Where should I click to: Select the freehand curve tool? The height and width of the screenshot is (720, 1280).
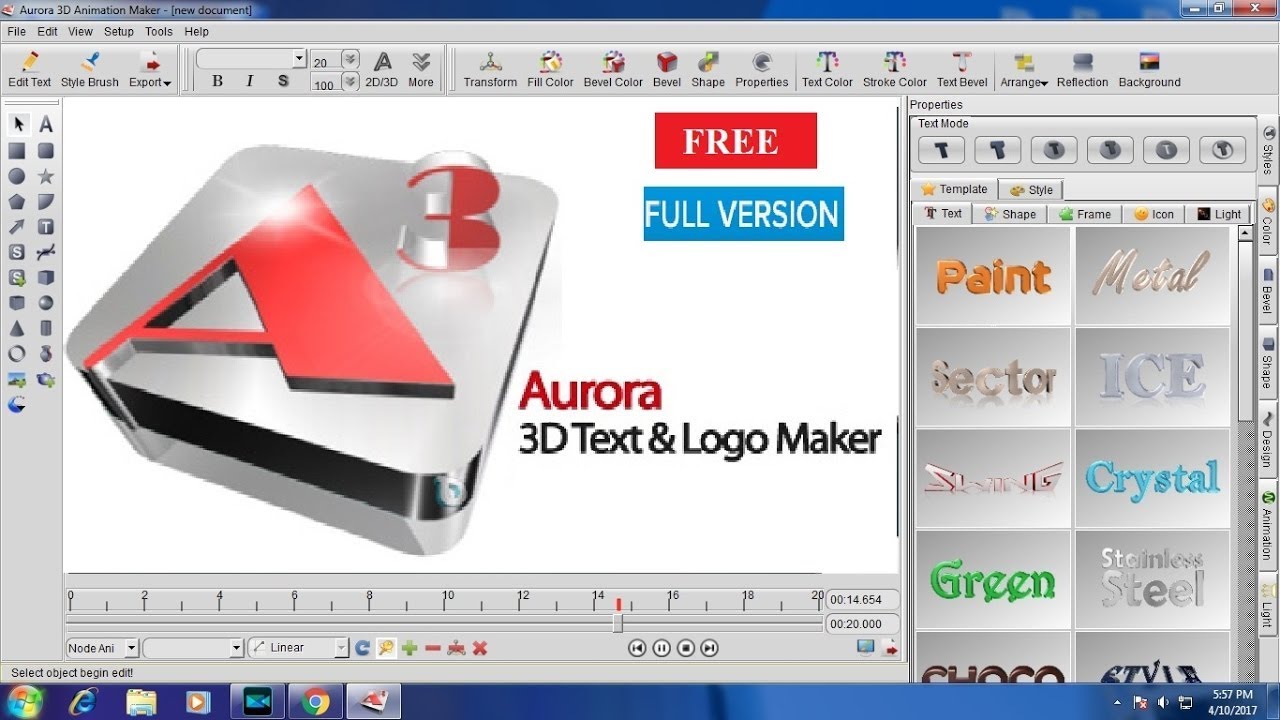click(46, 252)
